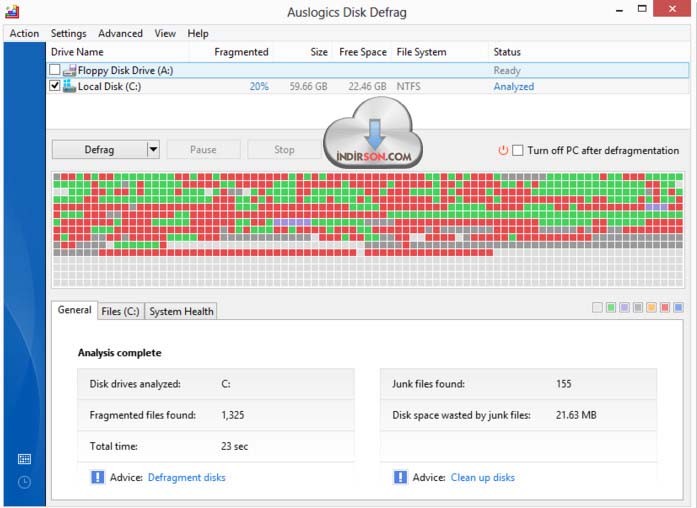
Task: Click the Auslogics app icon in title bar
Action: [12, 11]
